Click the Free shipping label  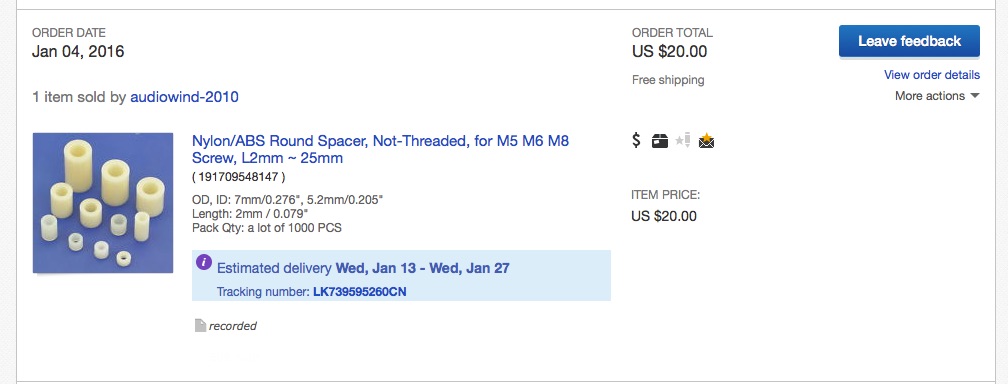tap(668, 80)
